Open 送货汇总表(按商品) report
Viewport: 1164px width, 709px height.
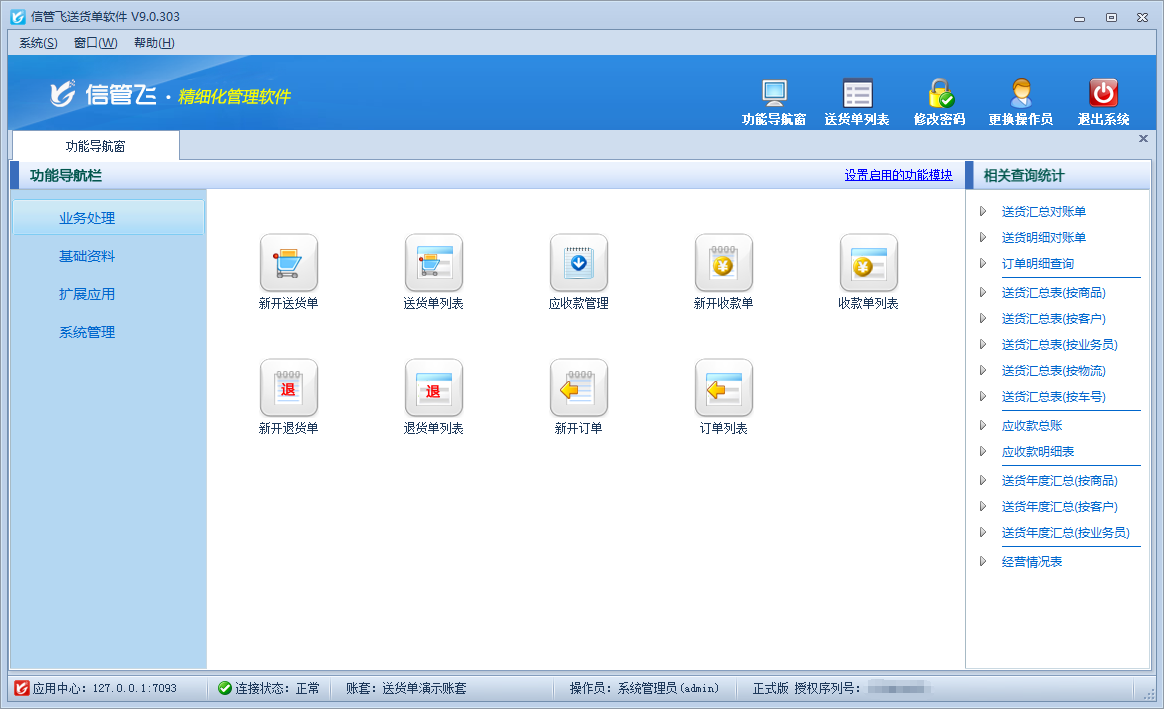[x=1054, y=293]
